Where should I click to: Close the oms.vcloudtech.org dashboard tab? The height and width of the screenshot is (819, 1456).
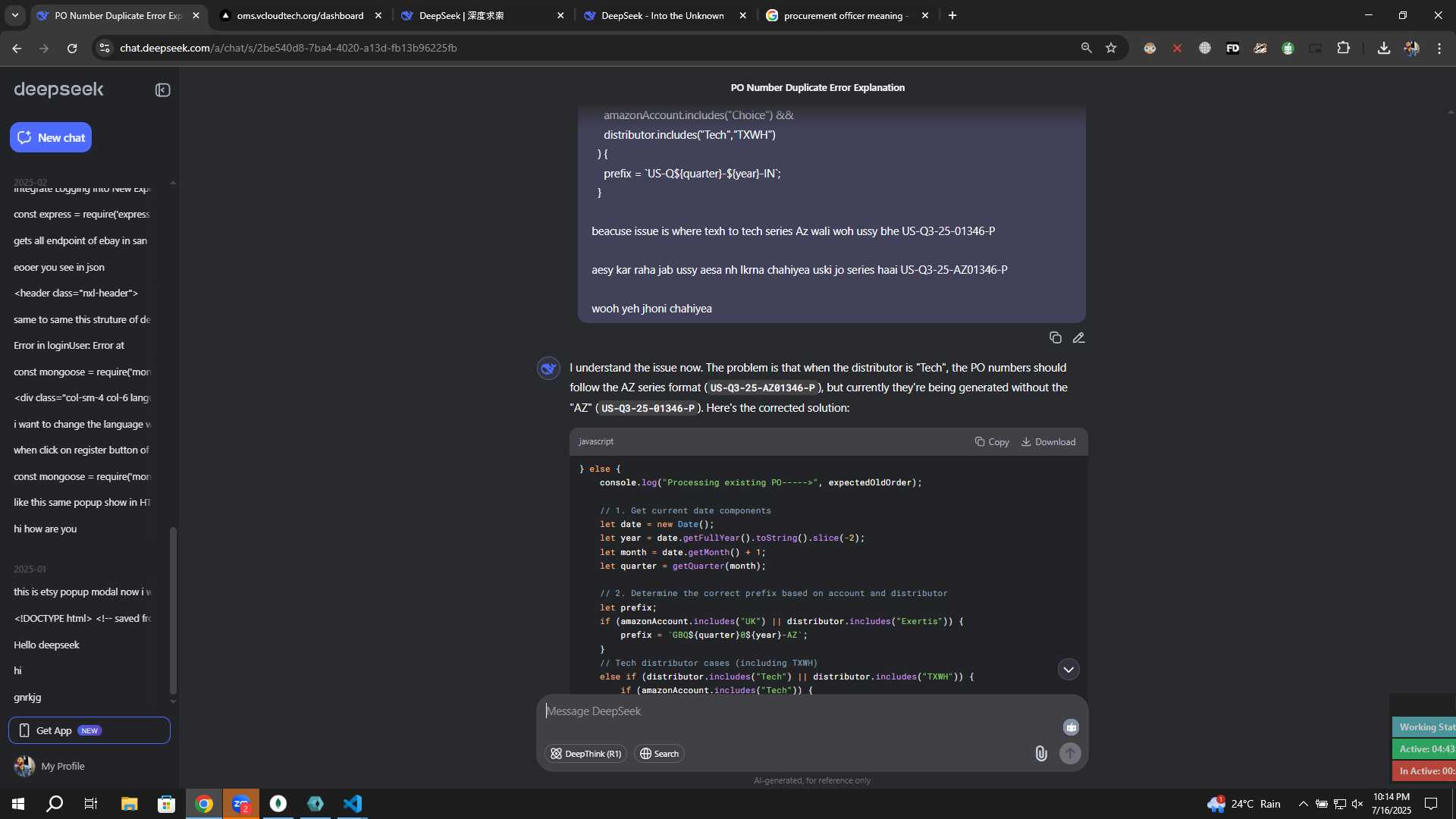378,15
